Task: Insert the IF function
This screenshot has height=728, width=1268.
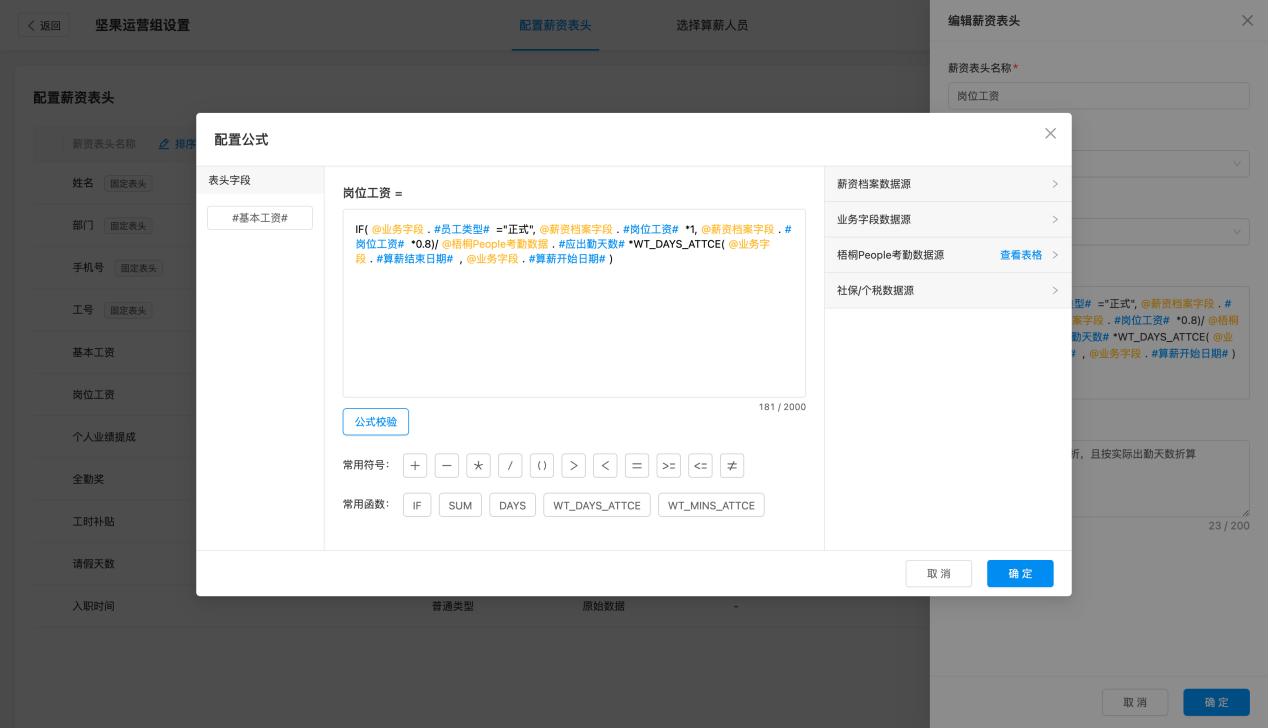Action: pos(417,505)
